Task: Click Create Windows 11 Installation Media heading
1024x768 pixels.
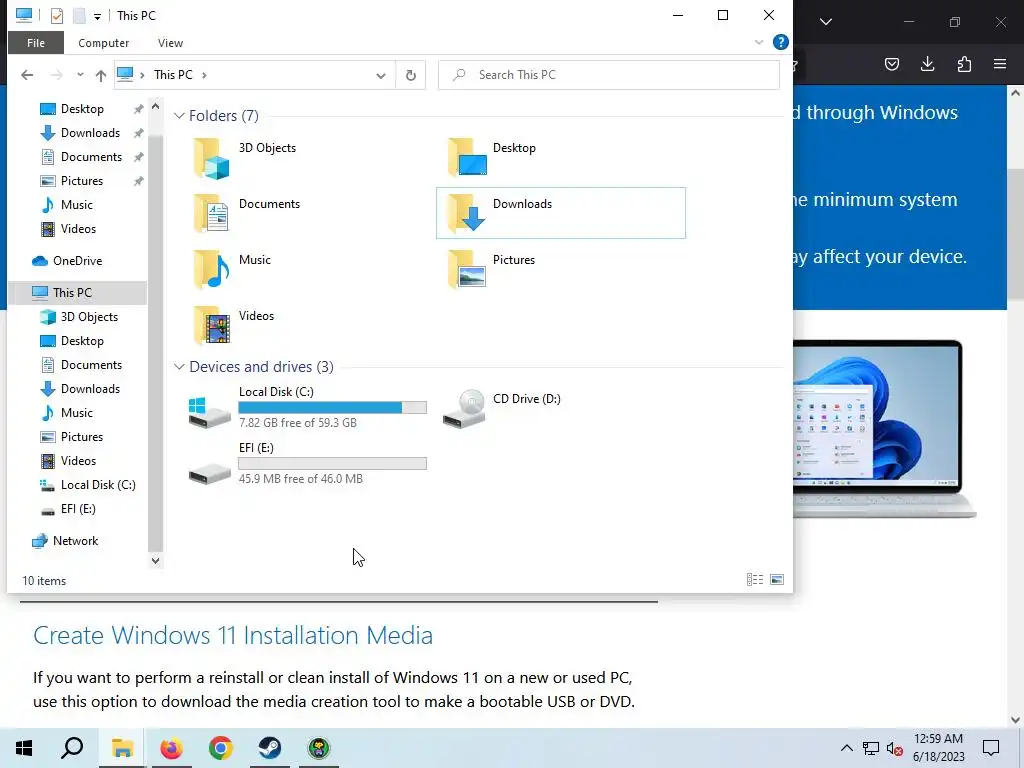Action: tap(233, 635)
